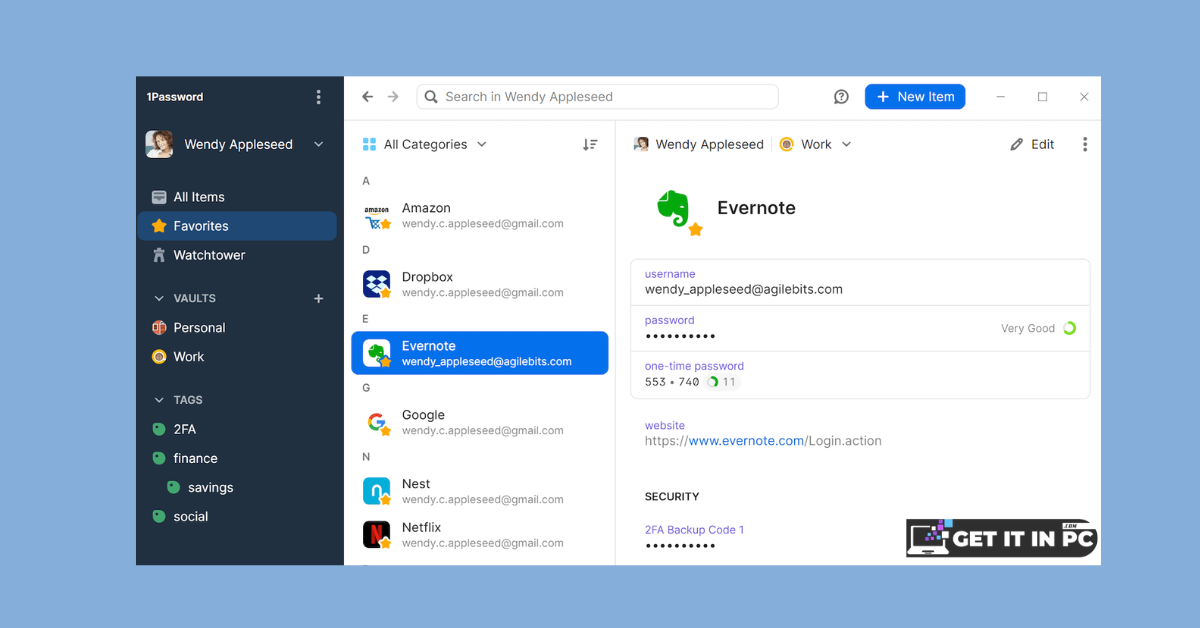
Task: Create a New Item
Action: (x=915, y=97)
